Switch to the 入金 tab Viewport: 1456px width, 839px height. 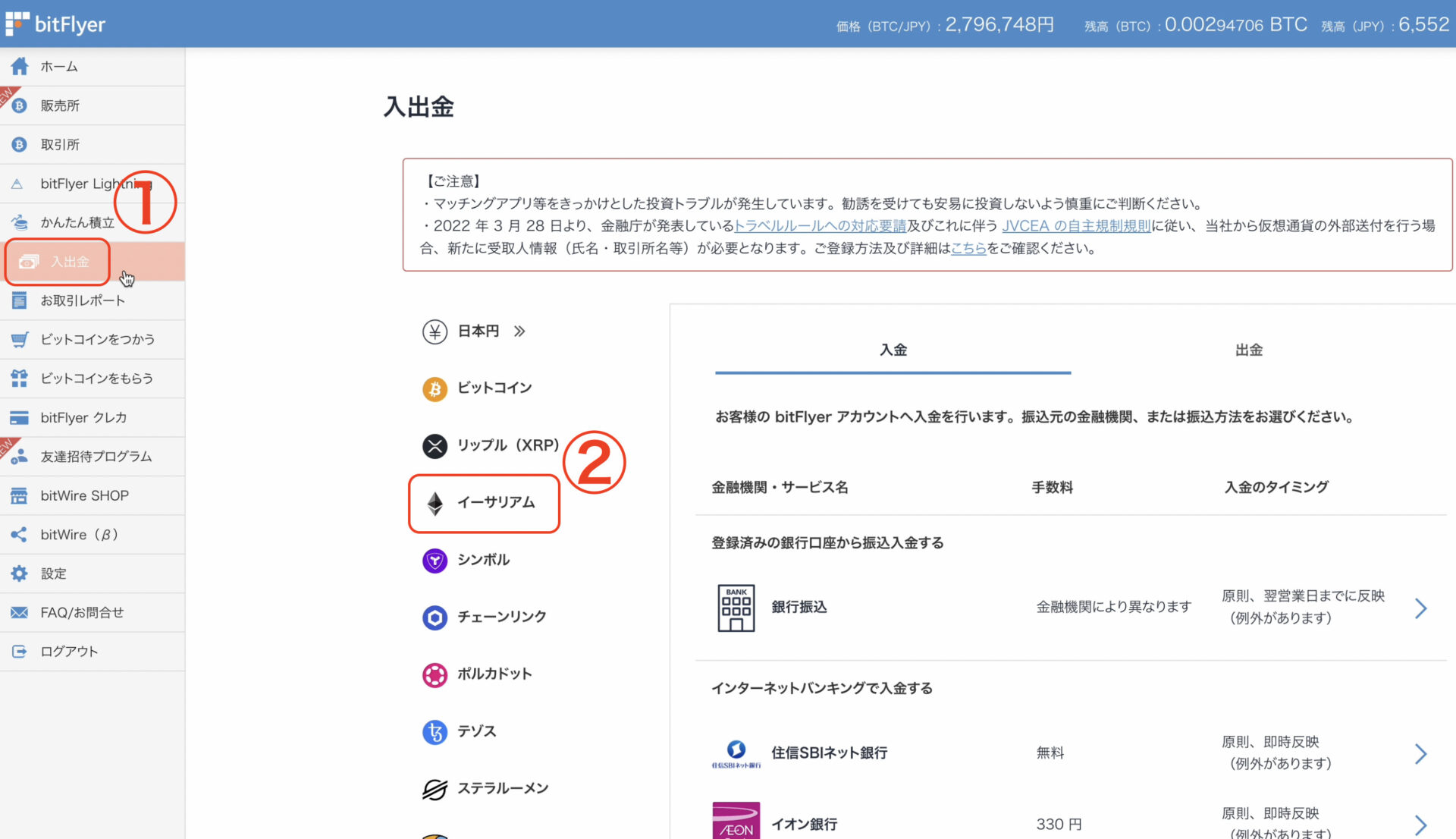click(x=893, y=350)
